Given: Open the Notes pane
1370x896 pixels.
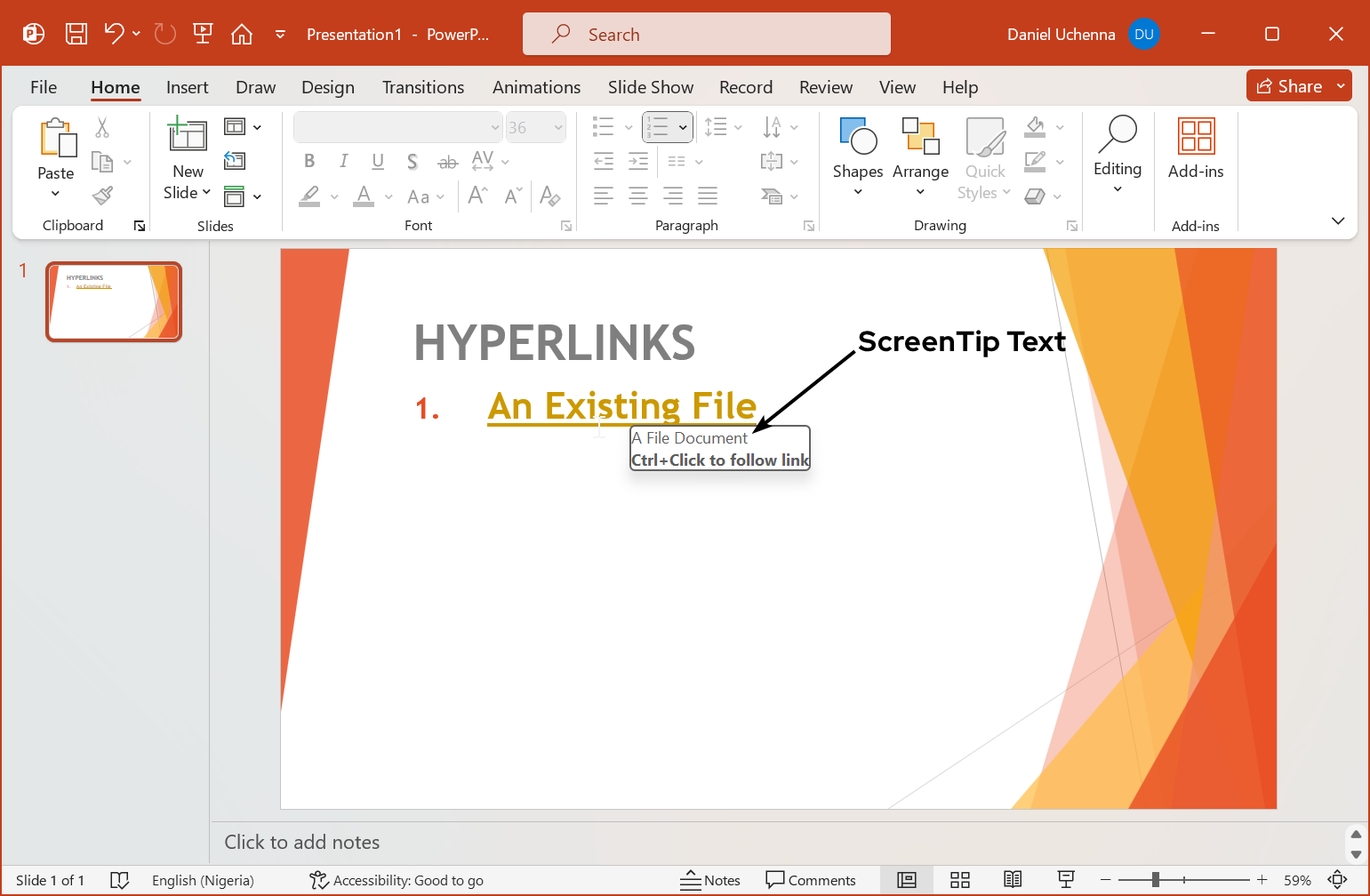Looking at the screenshot, I should point(710,880).
